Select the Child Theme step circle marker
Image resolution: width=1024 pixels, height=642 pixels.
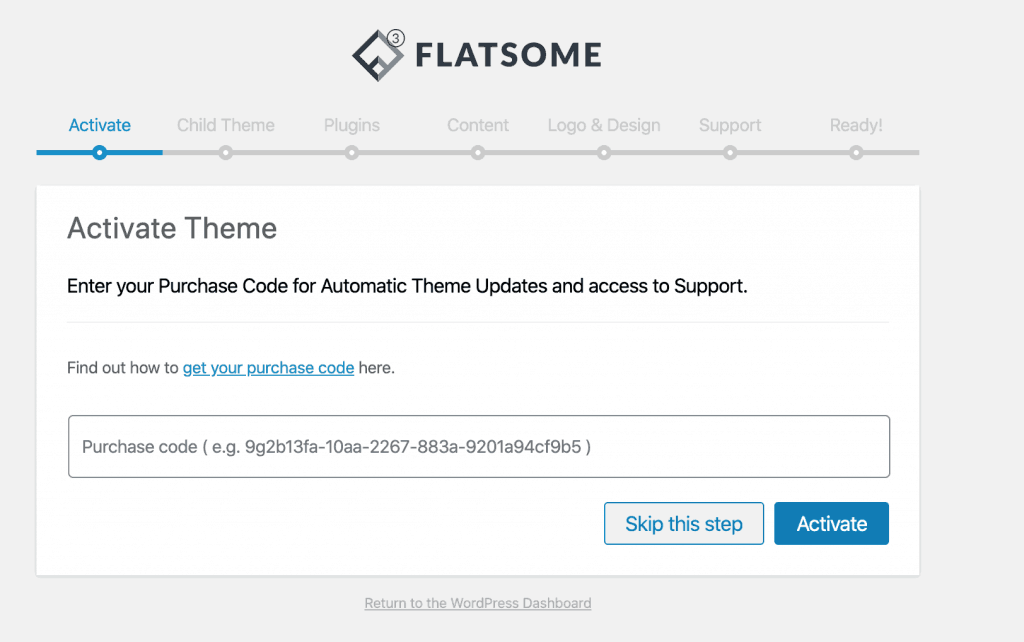225,152
